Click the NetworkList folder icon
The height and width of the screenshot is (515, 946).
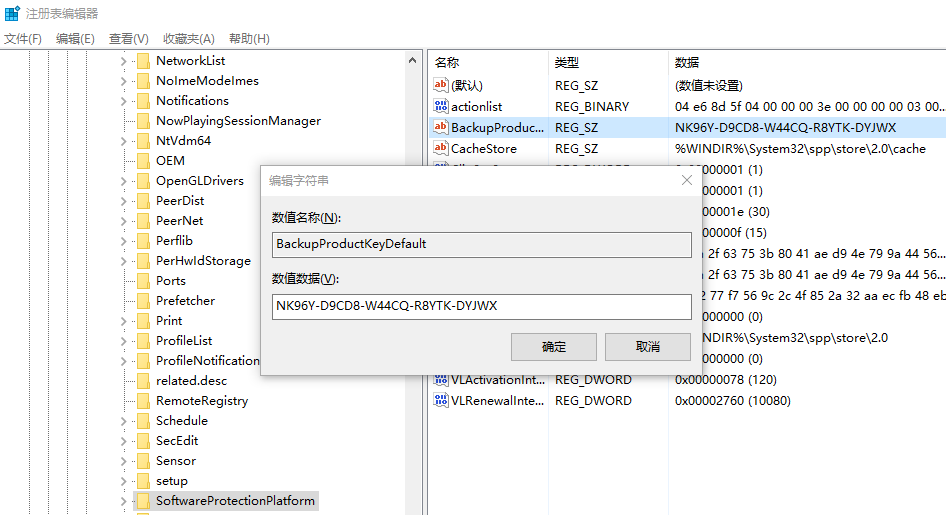[x=143, y=61]
